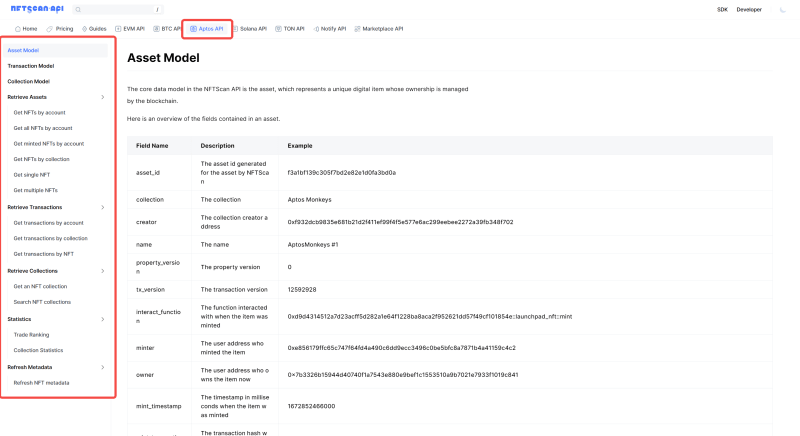Open the Home tab
This screenshot has width=800, height=436.
(26, 29)
